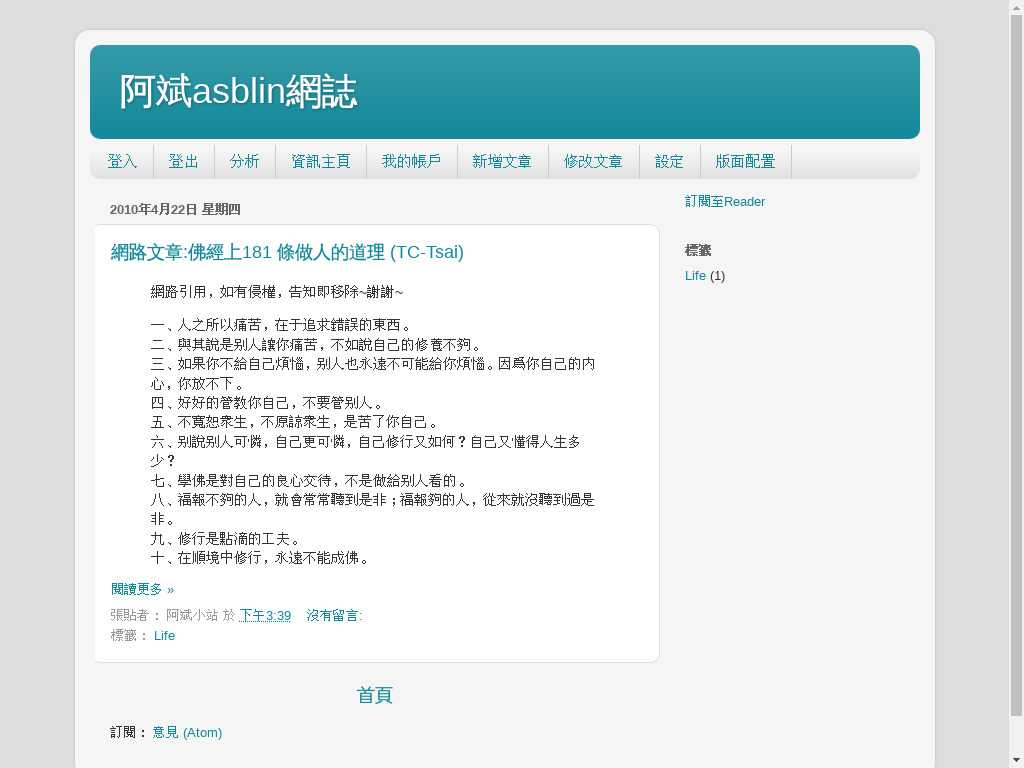
Task: Click the 下午3:39 post timestamp link
Action: click(x=265, y=615)
